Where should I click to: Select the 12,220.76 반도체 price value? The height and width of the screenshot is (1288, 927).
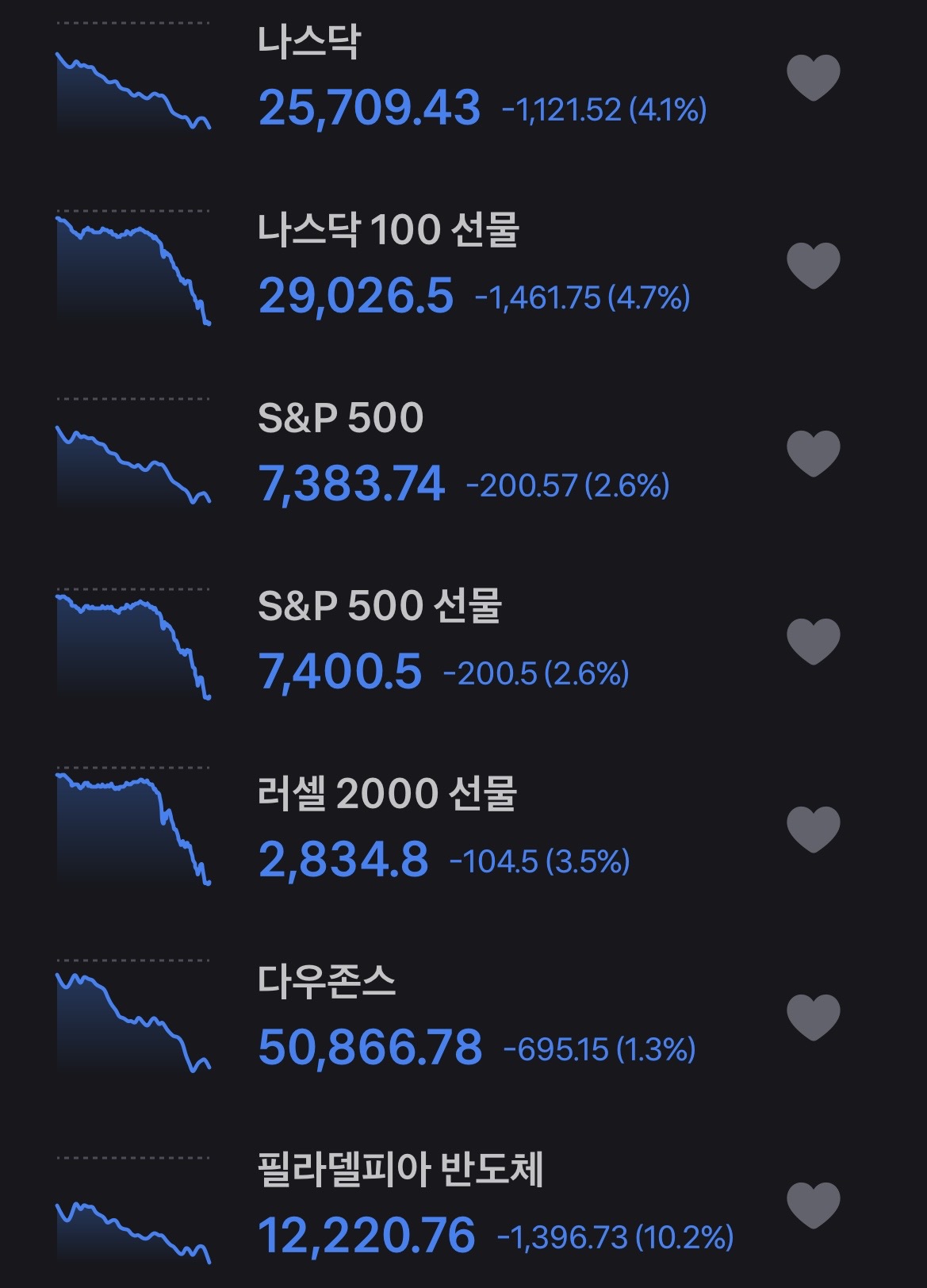(366, 1236)
